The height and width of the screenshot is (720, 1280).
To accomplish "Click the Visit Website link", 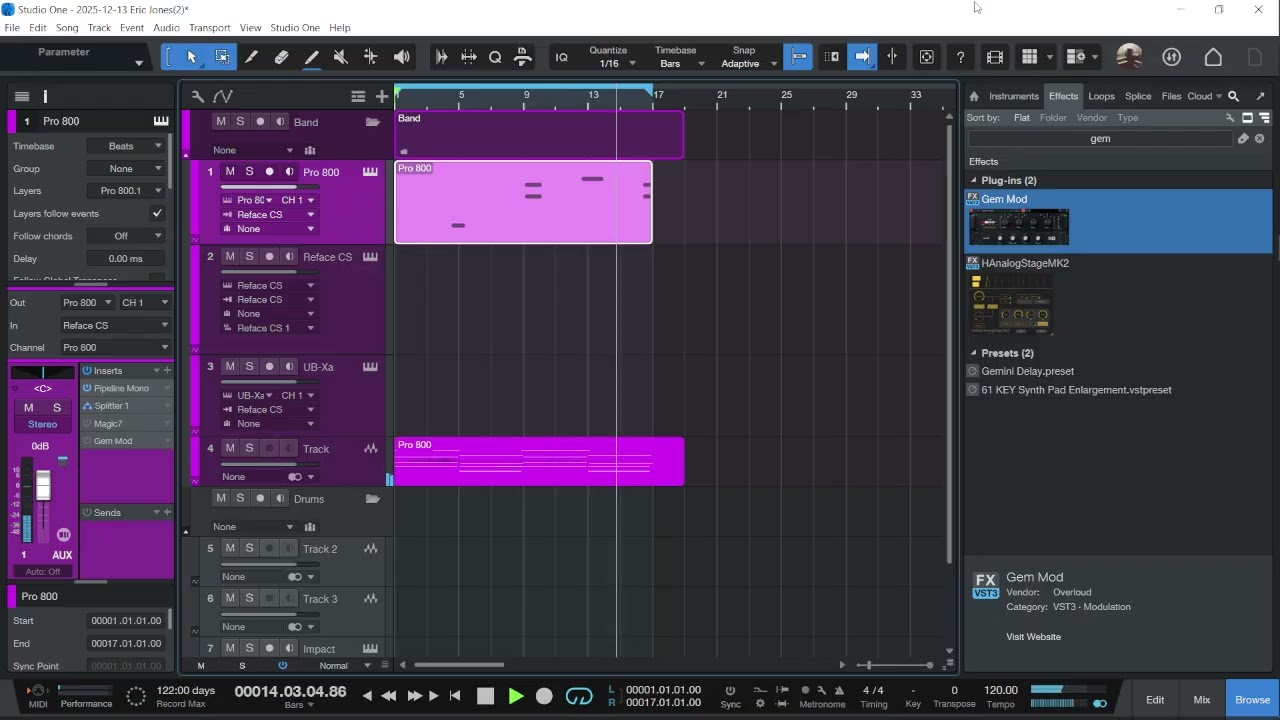I will pyautogui.click(x=1033, y=636).
